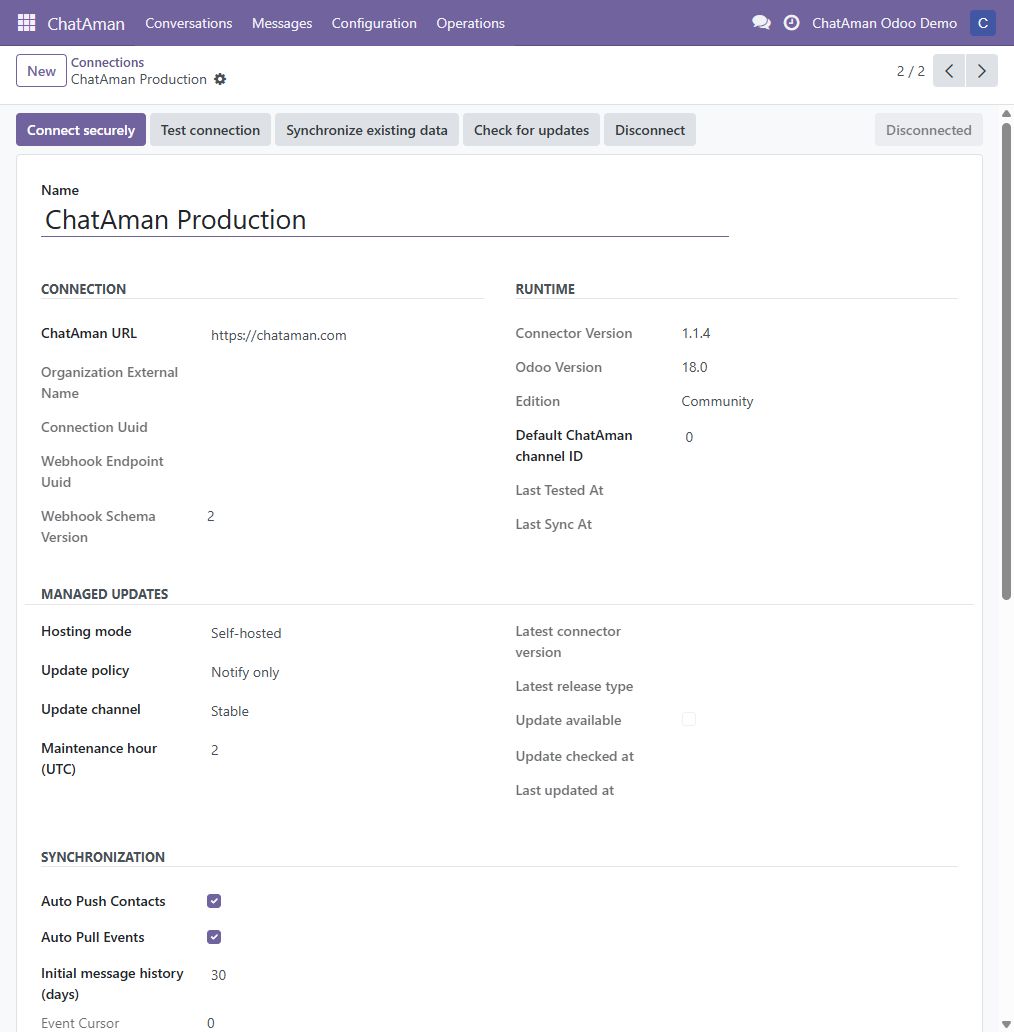The height and width of the screenshot is (1032, 1014).
Task: Edit the ChatAman URL field
Action: coord(345,335)
